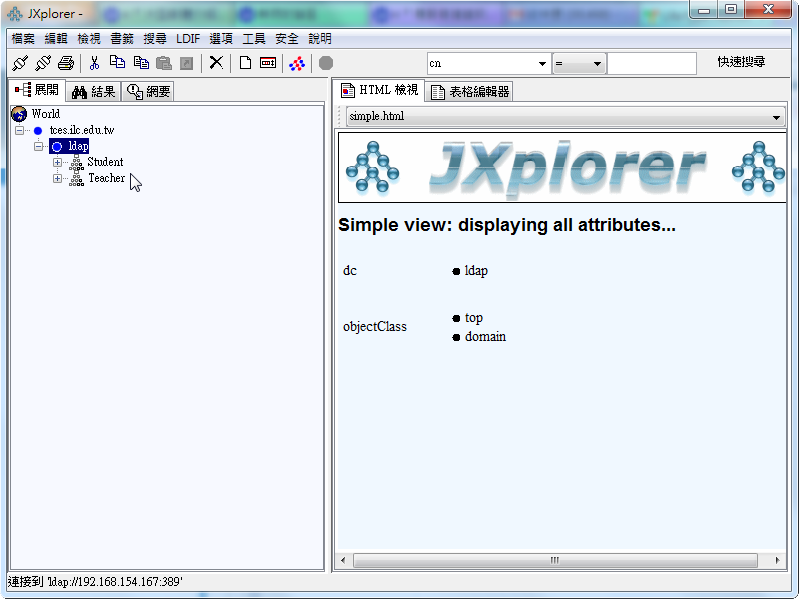The height and width of the screenshot is (599, 799).
Task: Open the 說明 menu
Action: click(320, 39)
